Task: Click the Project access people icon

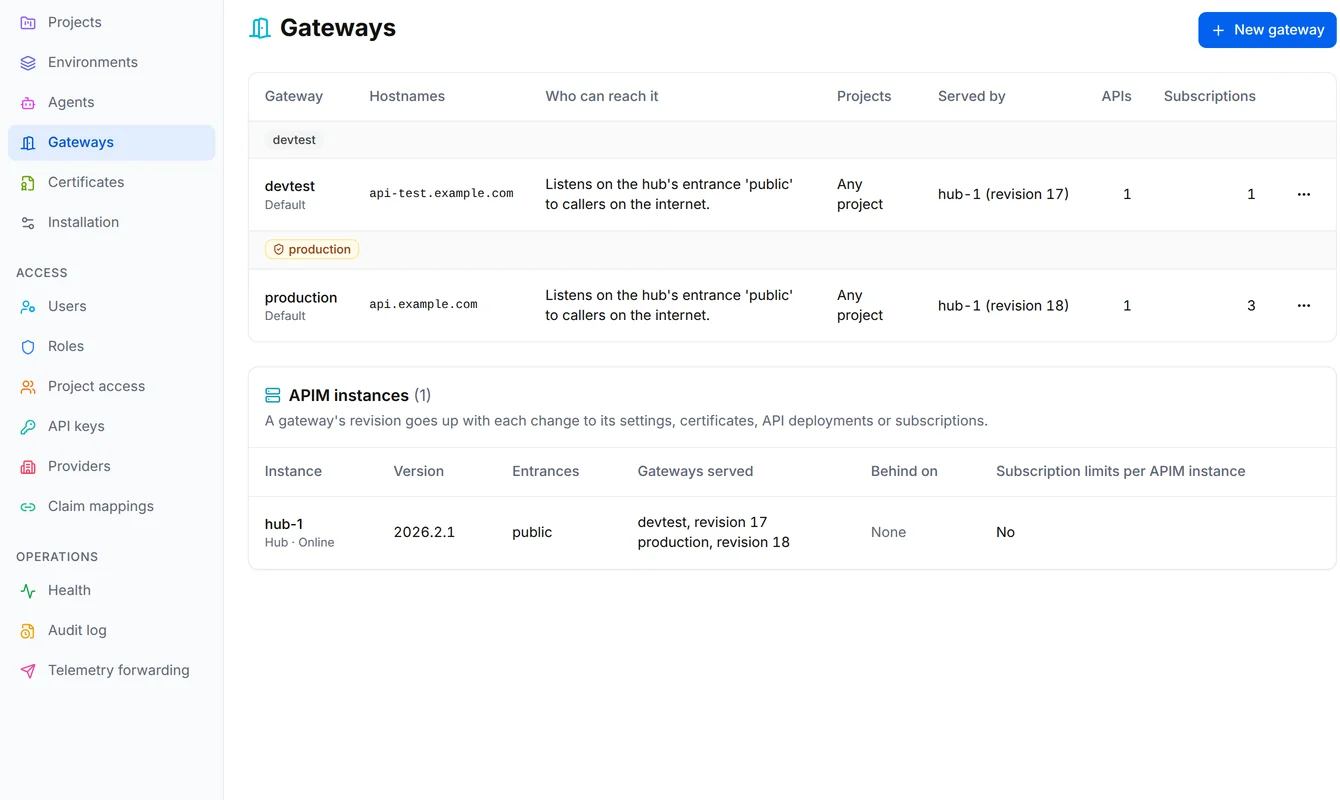Action: [x=28, y=386]
